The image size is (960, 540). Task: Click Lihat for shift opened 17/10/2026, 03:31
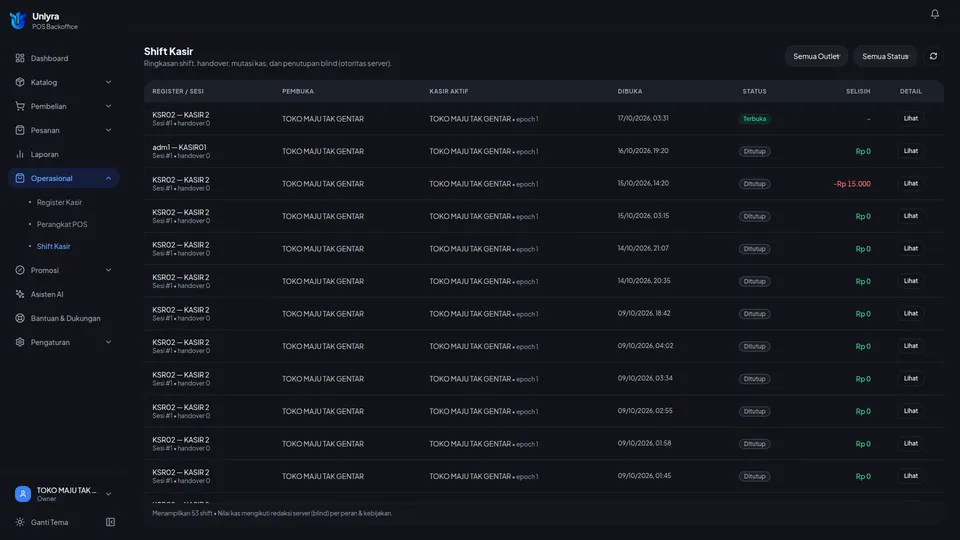pyautogui.click(x=910, y=118)
